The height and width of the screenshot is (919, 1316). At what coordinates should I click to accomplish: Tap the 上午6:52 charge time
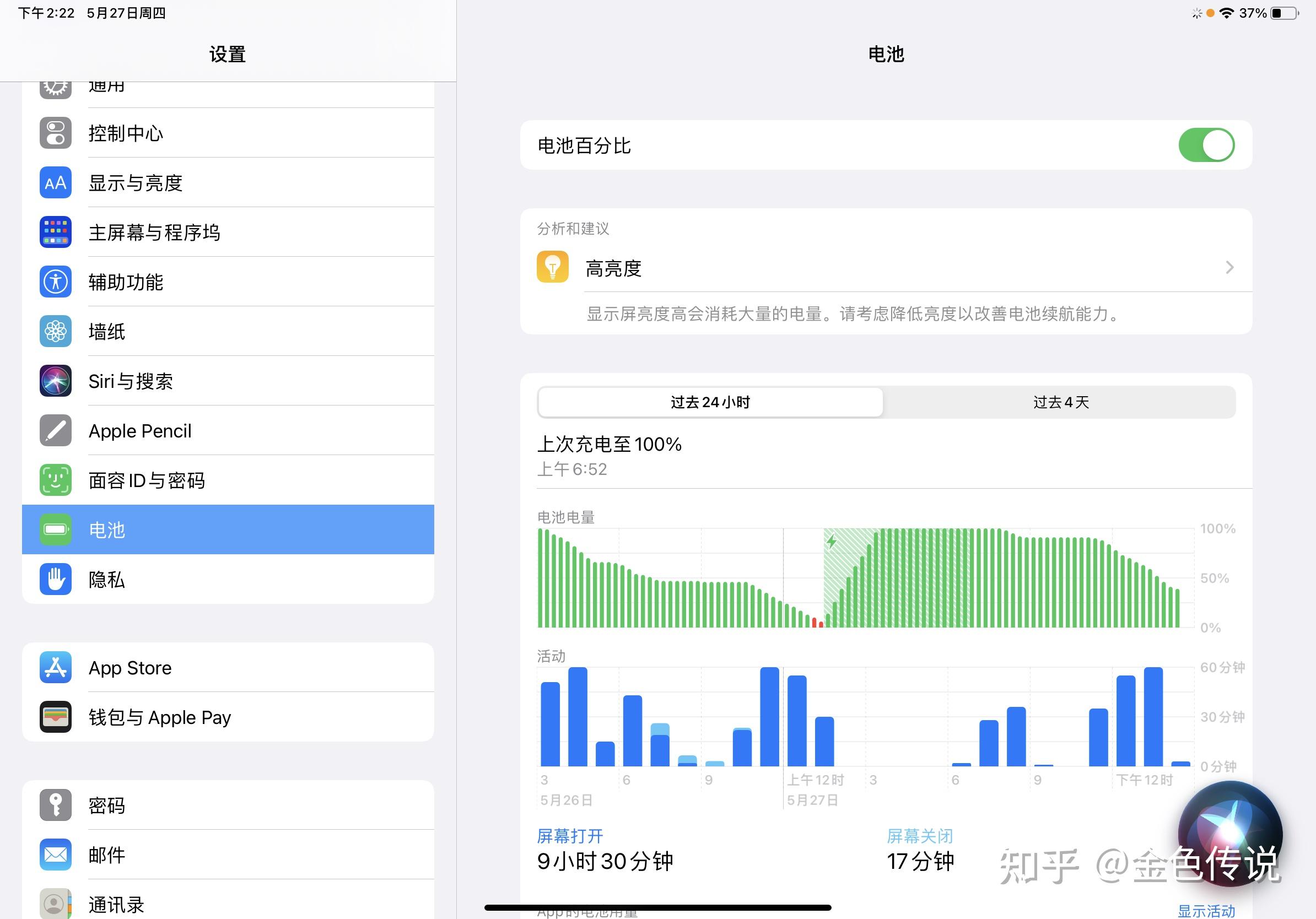pyautogui.click(x=572, y=469)
